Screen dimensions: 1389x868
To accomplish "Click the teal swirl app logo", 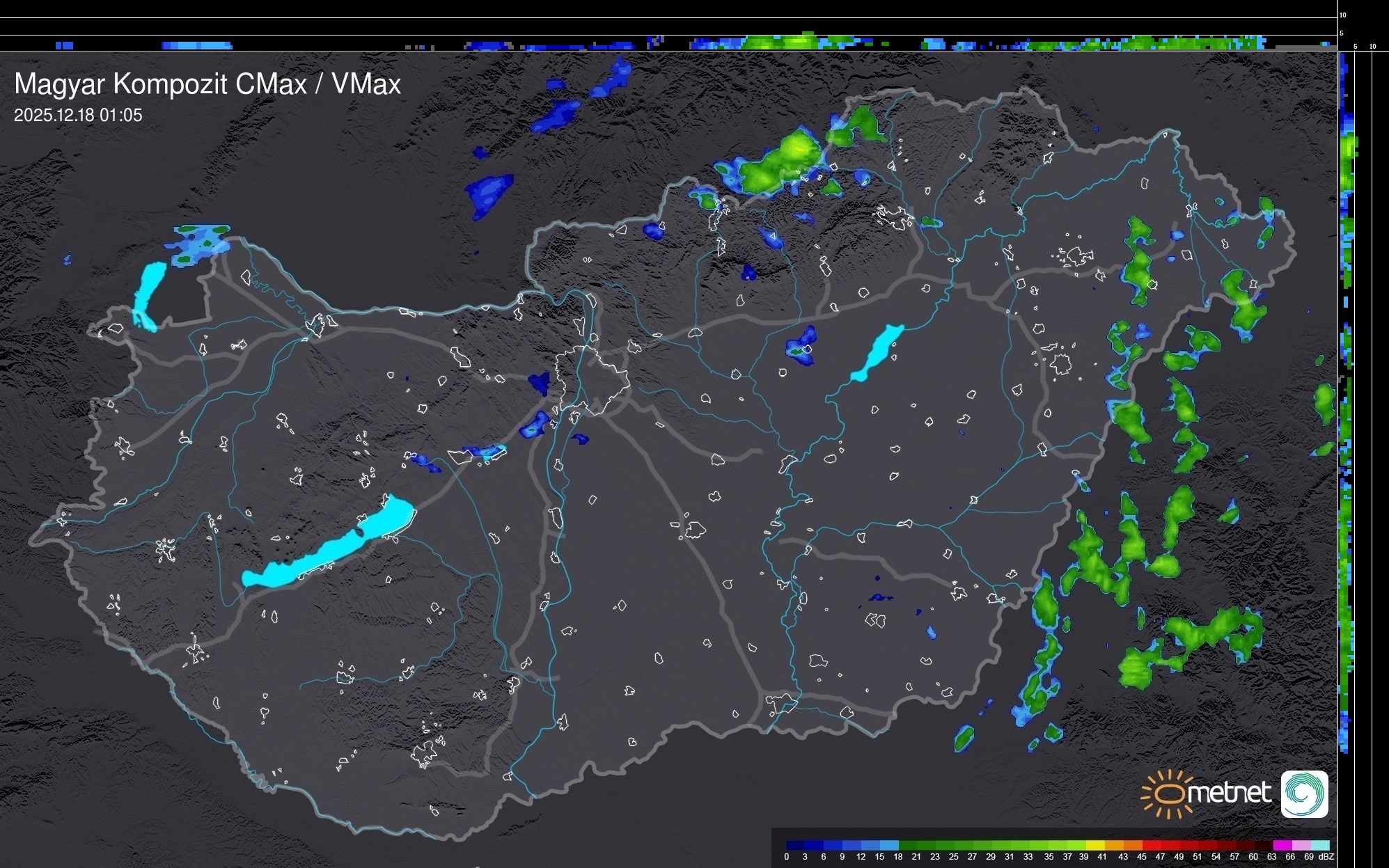I will (x=1304, y=794).
